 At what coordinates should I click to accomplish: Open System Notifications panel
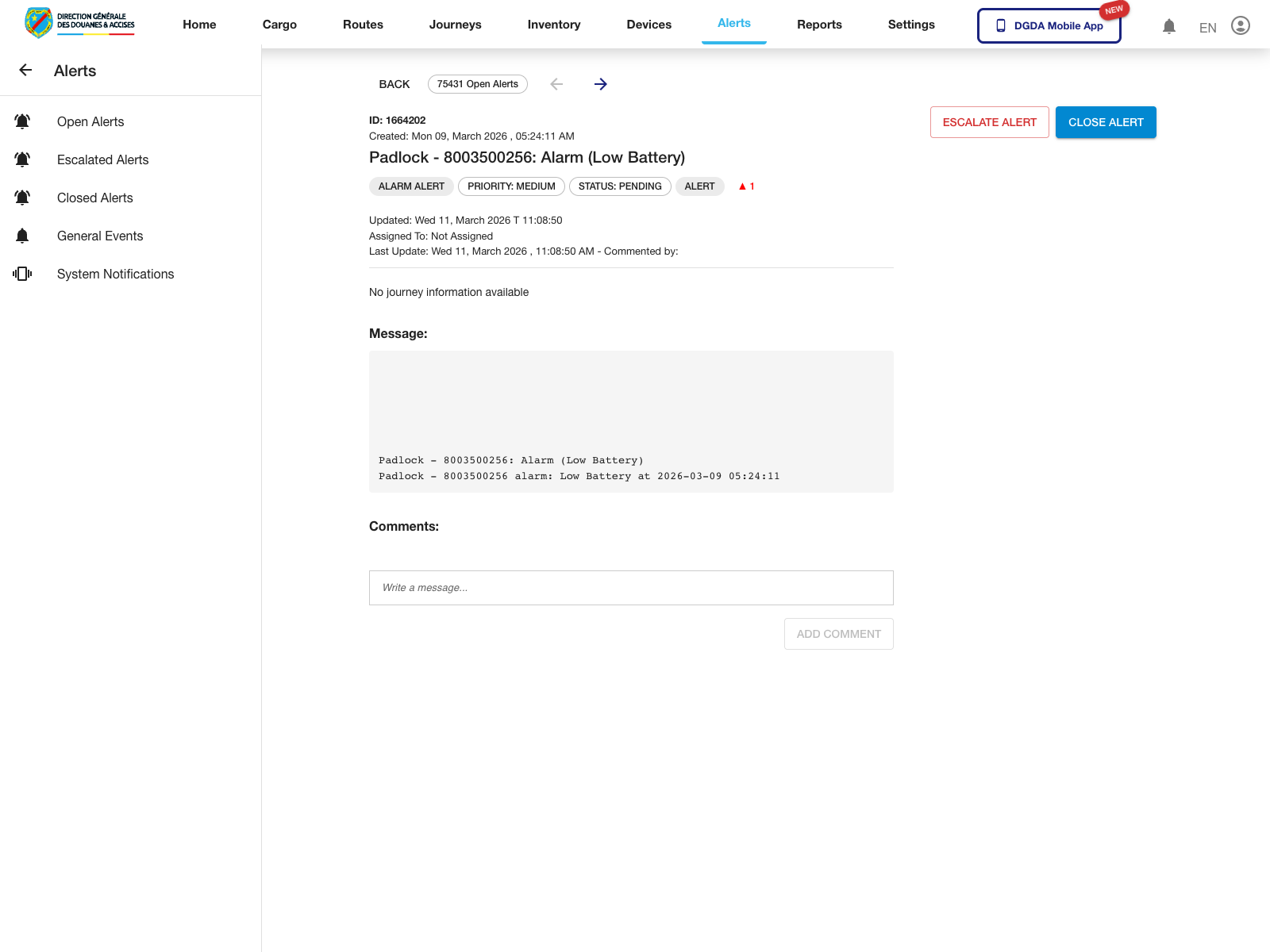[115, 274]
